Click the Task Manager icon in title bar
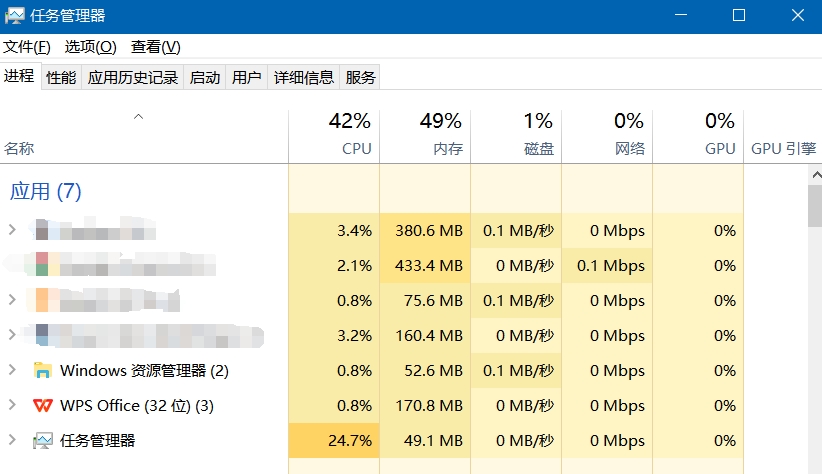Screen dimensions: 822x474 click(x=14, y=16)
